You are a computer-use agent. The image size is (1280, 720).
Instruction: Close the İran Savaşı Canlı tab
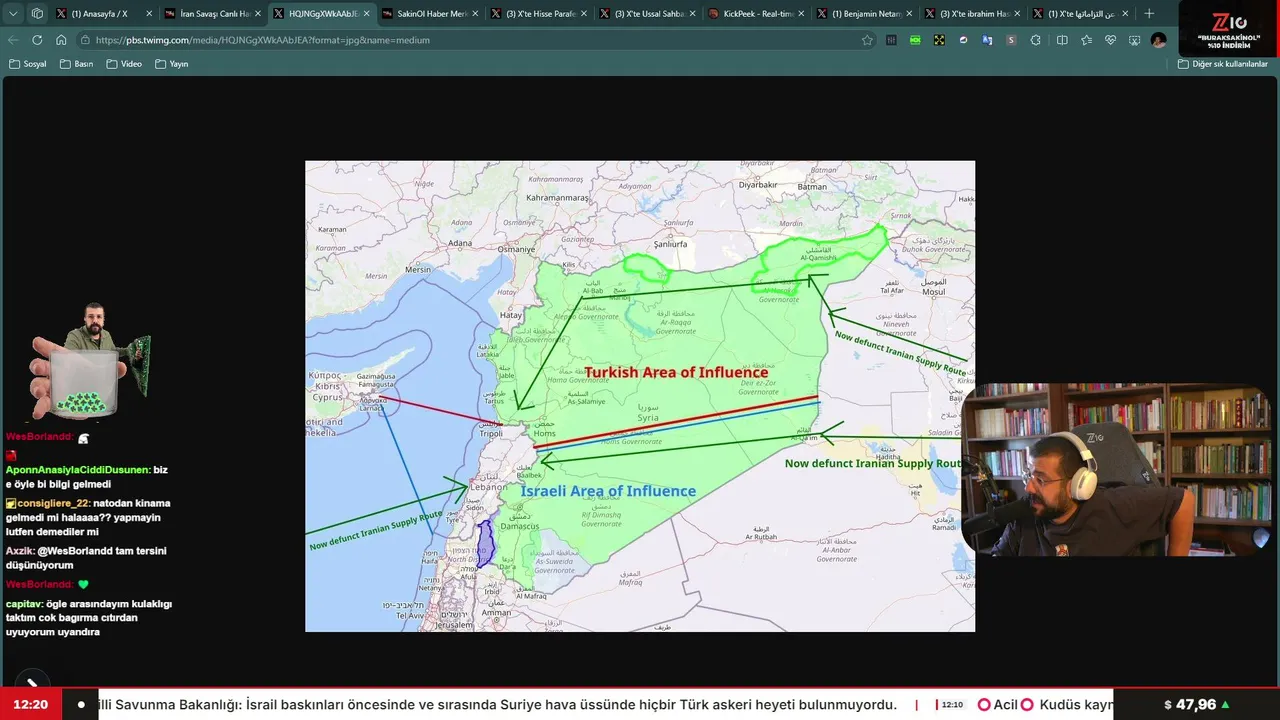point(257,14)
